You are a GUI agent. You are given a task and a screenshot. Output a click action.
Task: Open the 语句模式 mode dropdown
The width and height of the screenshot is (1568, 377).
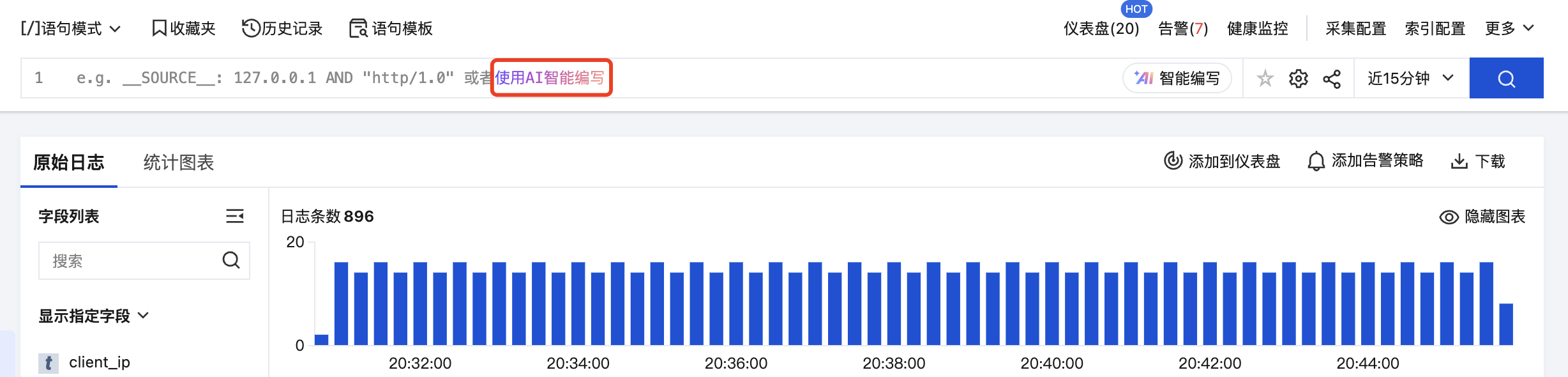[x=70, y=29]
